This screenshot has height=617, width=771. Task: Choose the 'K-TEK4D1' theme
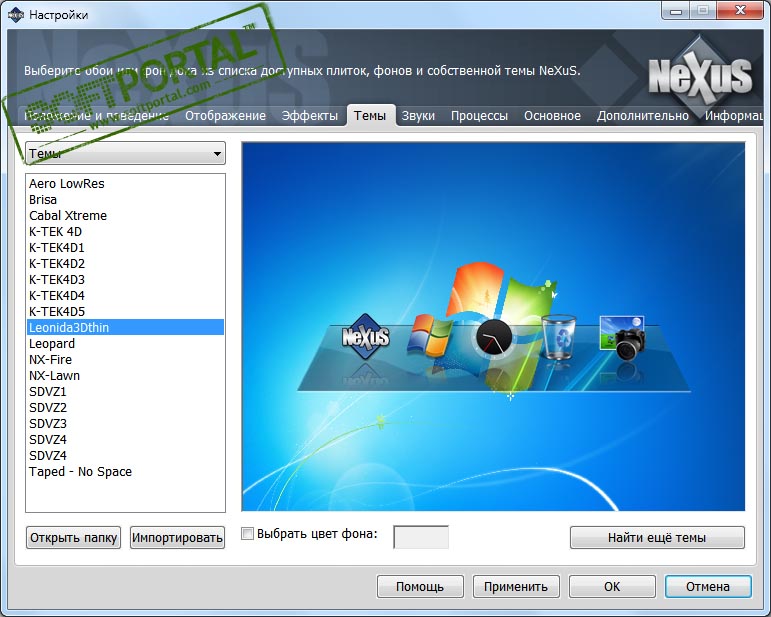(125, 247)
